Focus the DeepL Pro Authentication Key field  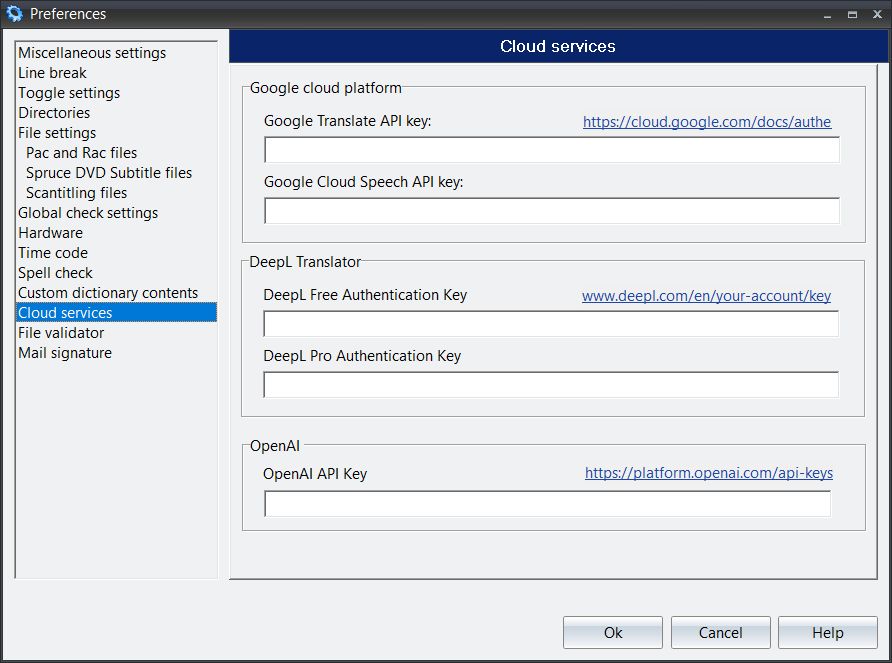[x=551, y=385]
